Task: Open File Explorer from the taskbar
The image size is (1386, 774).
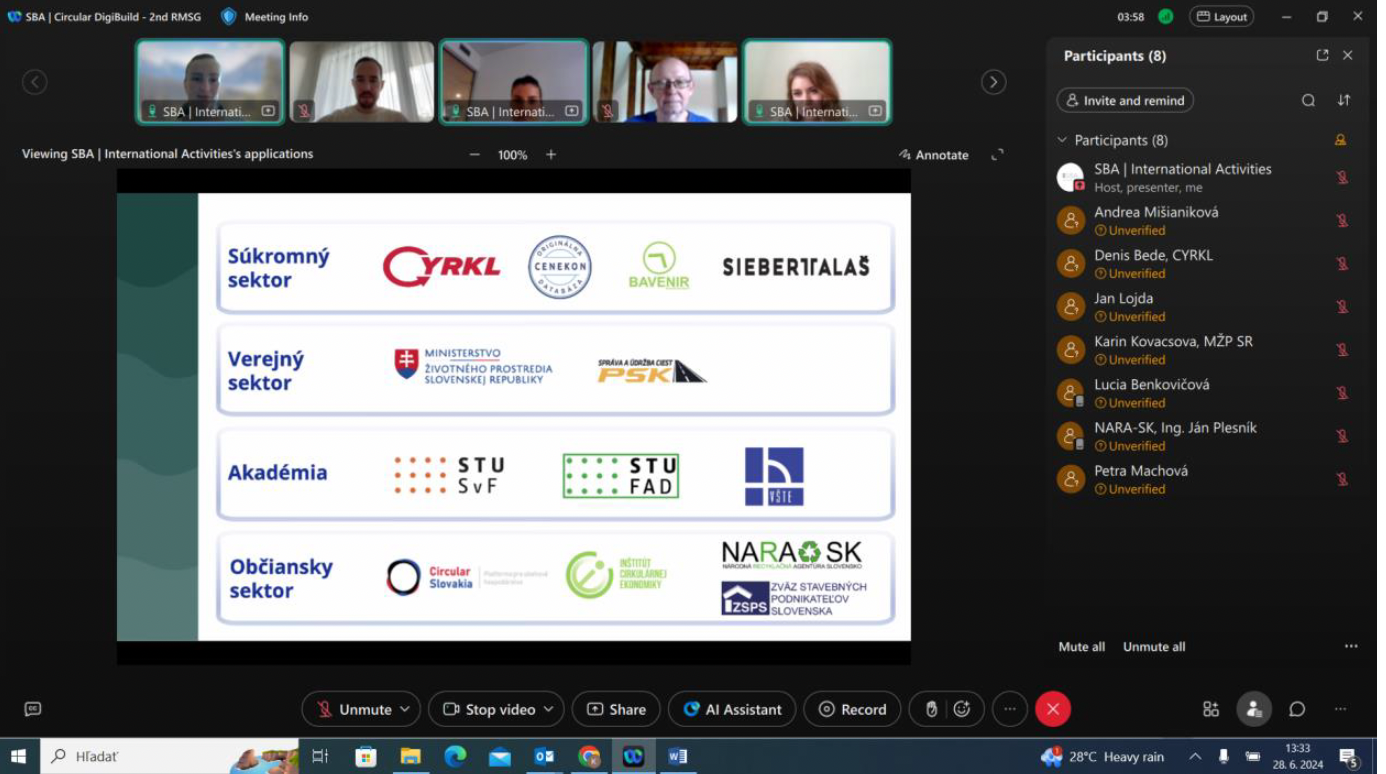Action: point(410,756)
